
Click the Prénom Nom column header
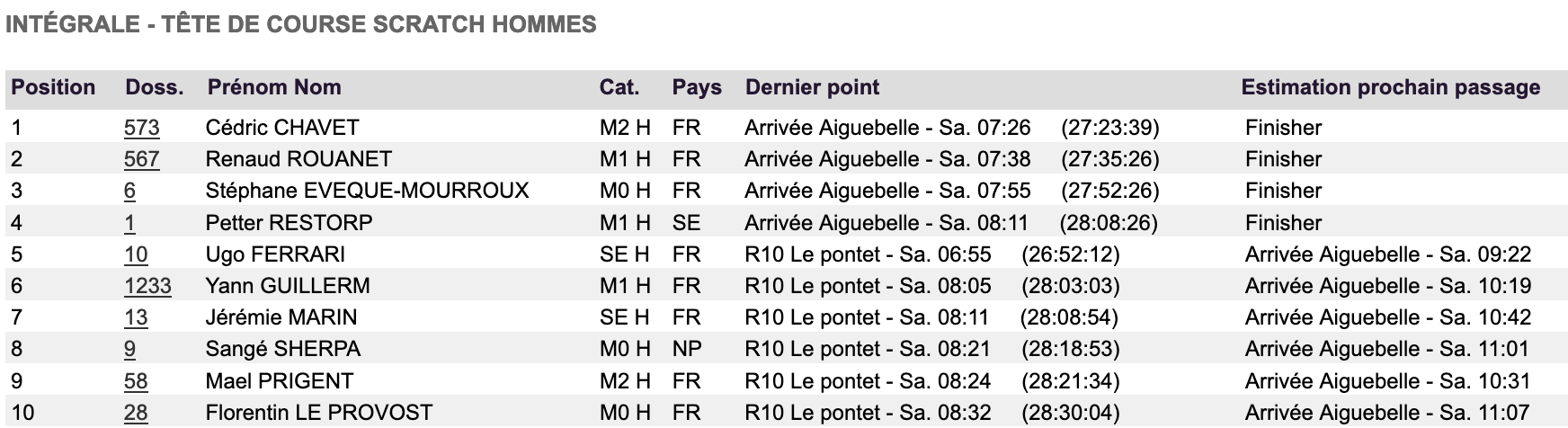(x=274, y=87)
